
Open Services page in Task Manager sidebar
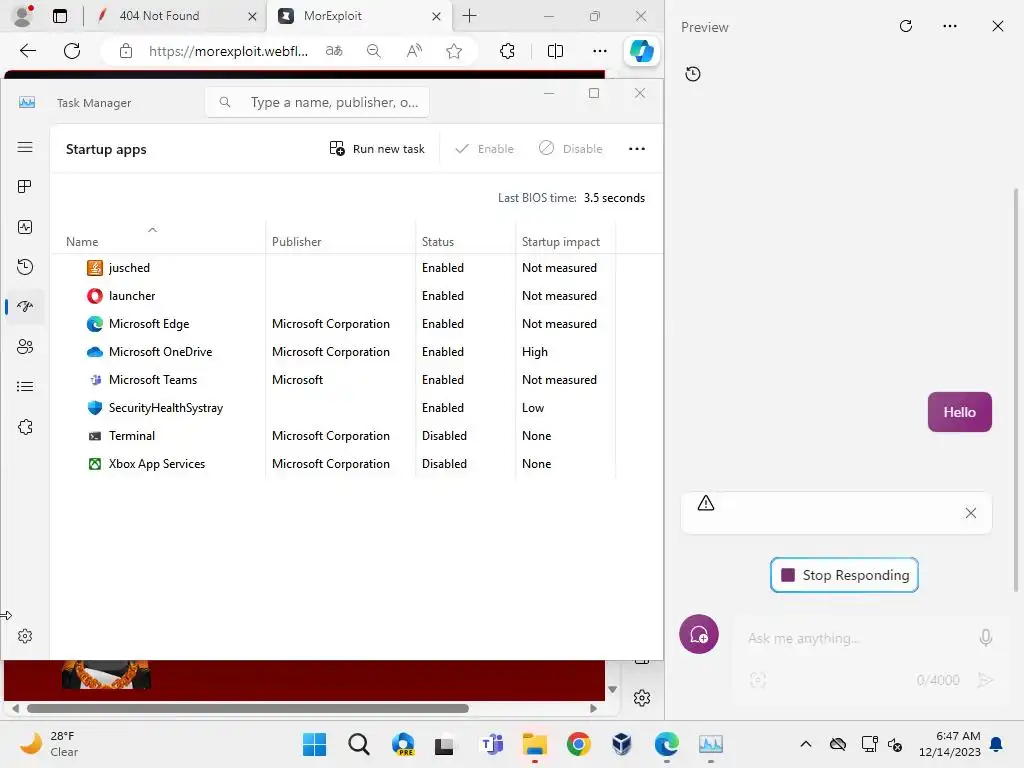click(25, 427)
